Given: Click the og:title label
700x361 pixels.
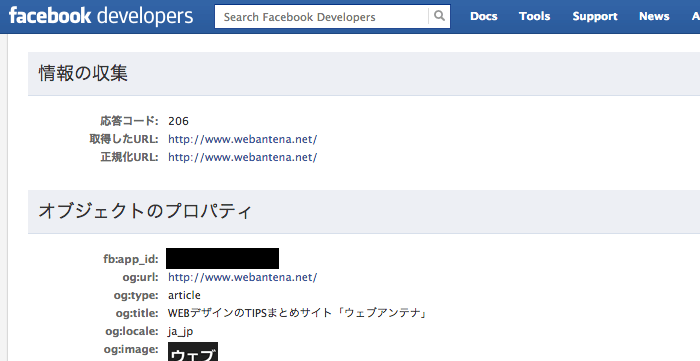Looking at the screenshot, I should [x=137, y=313].
